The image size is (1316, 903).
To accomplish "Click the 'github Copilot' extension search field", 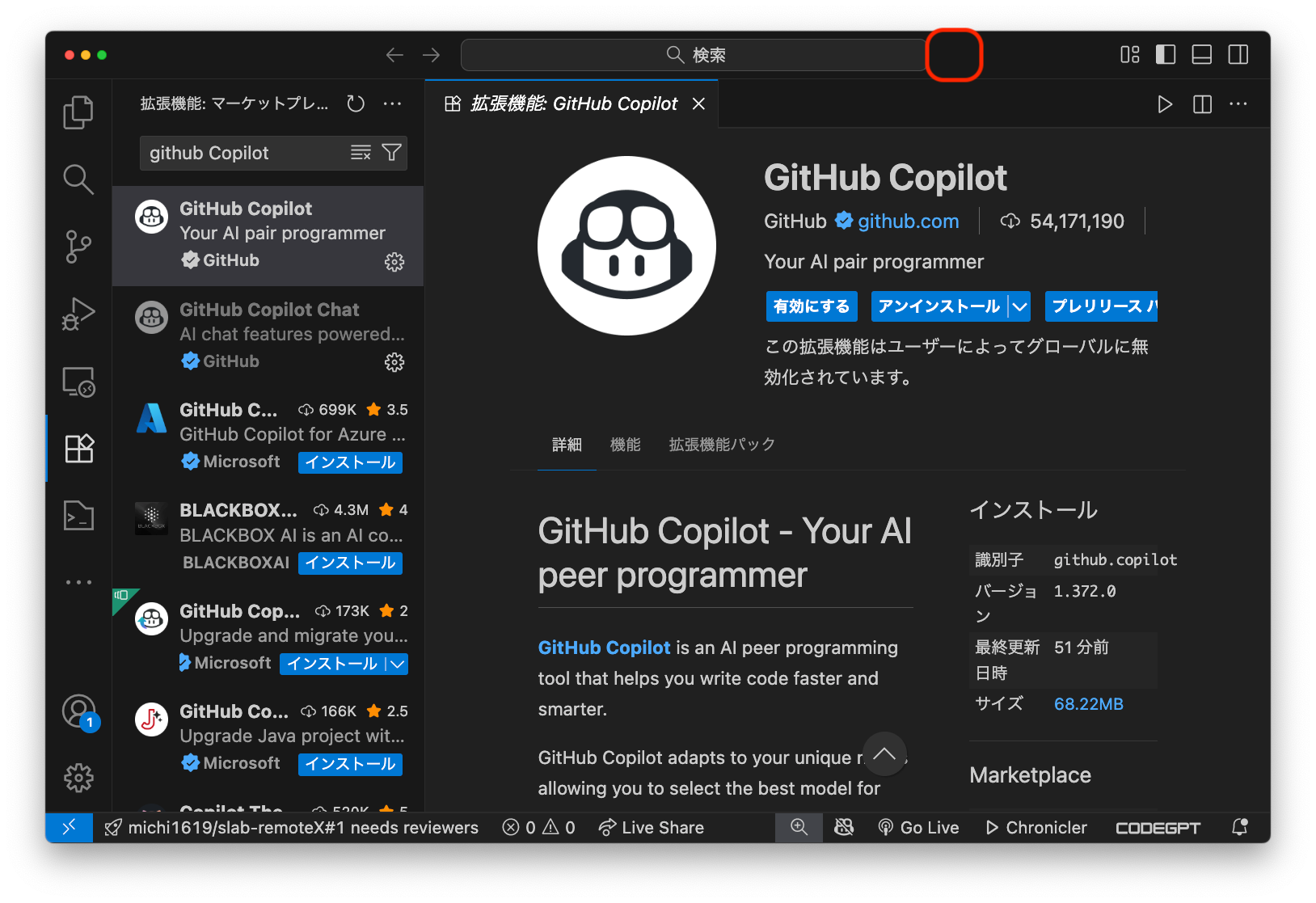I will (x=247, y=153).
